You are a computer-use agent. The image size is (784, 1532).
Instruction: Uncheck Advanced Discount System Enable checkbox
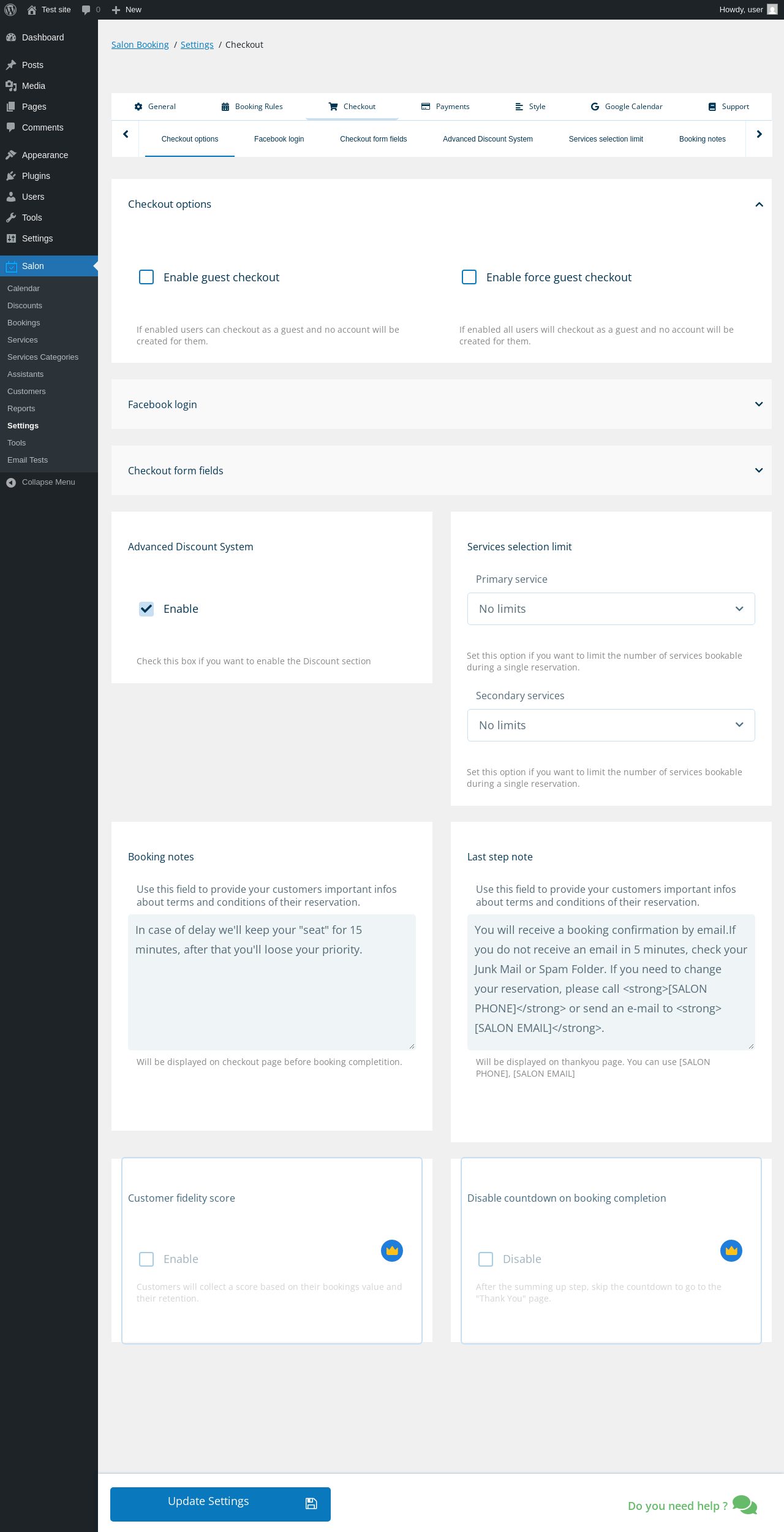click(x=146, y=609)
